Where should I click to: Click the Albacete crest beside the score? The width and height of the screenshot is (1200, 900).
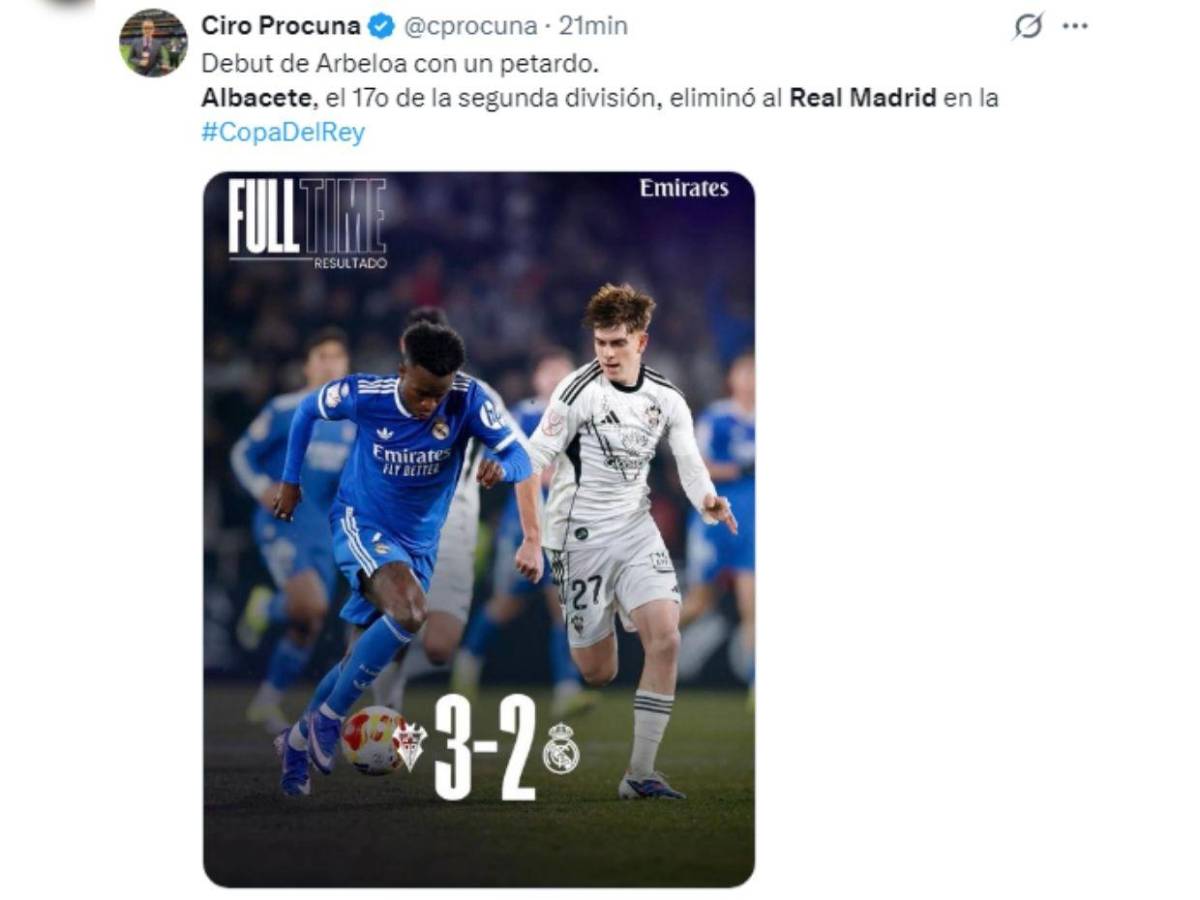tap(409, 745)
